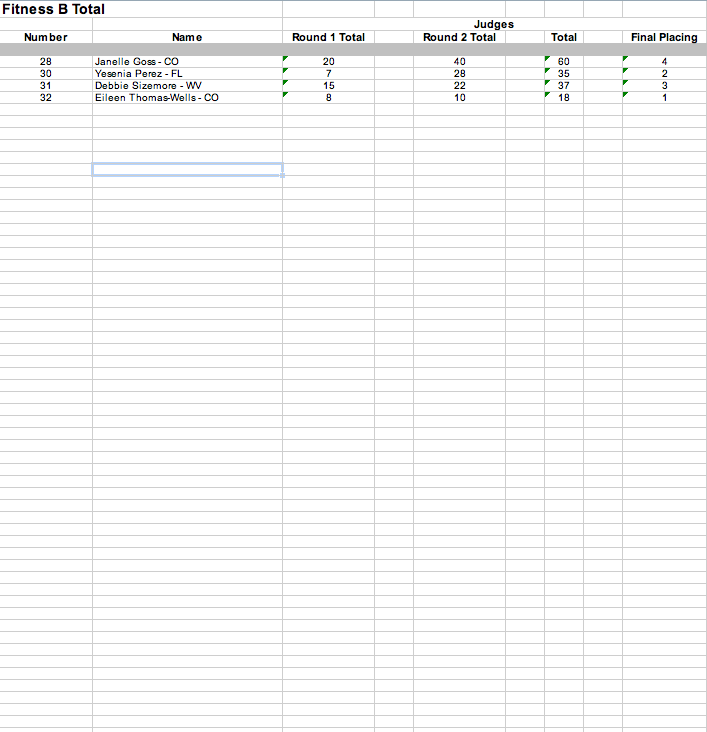707x732 pixels.
Task: Click competitor number 32 cell
Action: click(46, 98)
